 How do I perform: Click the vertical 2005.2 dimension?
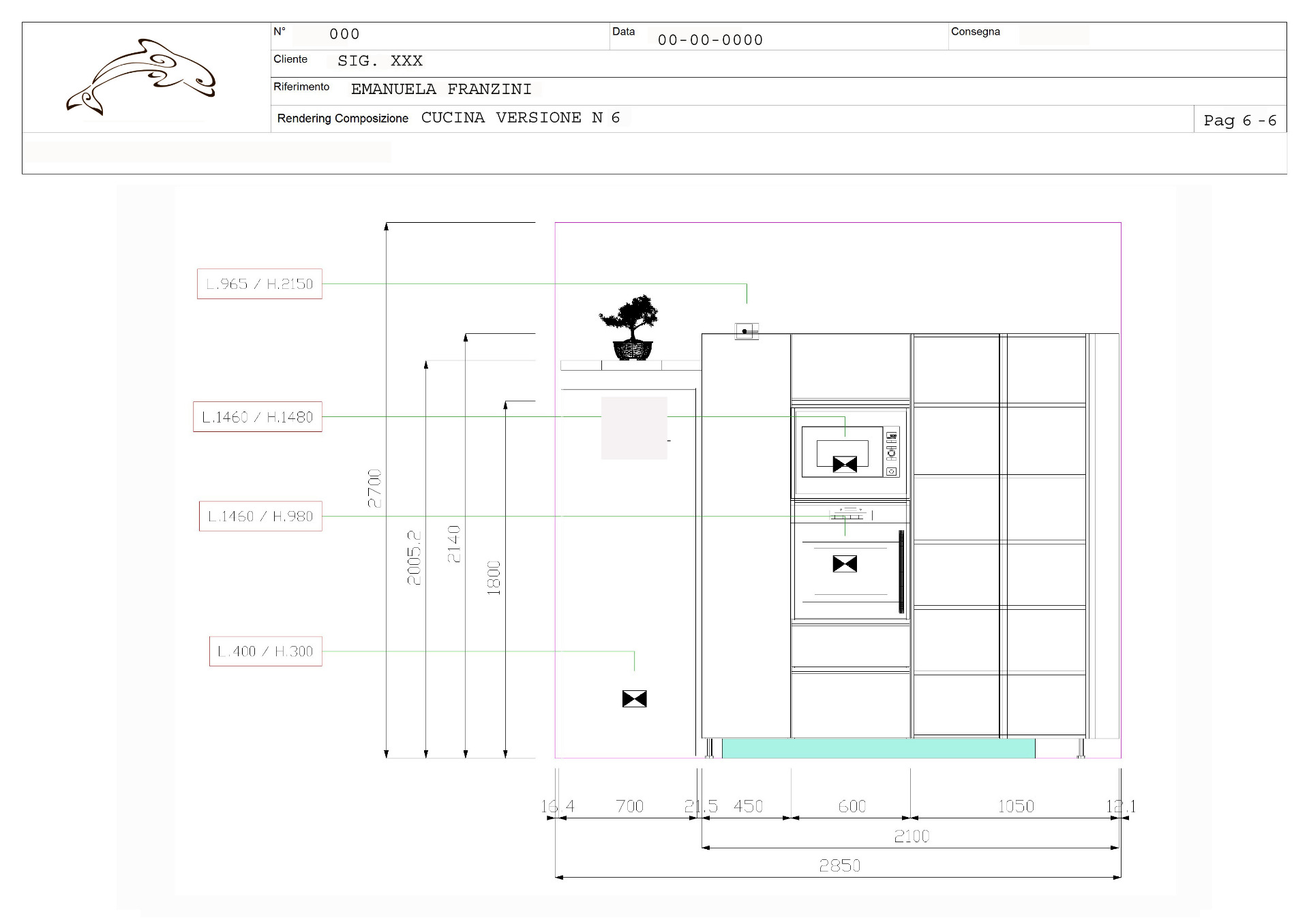[x=414, y=557]
